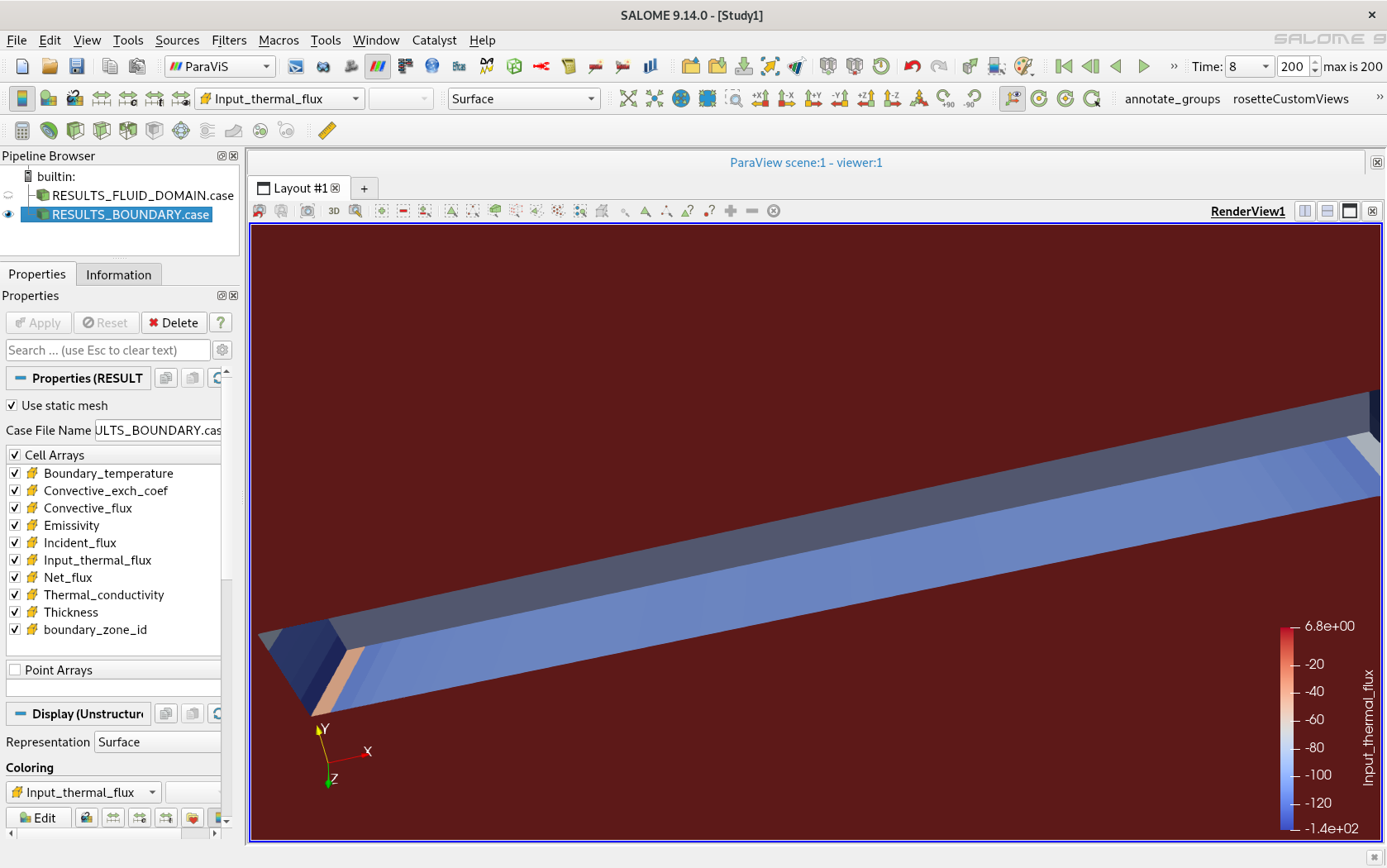The image size is (1387, 868).
Task: Click the ruler measurement tool
Action: 327,131
